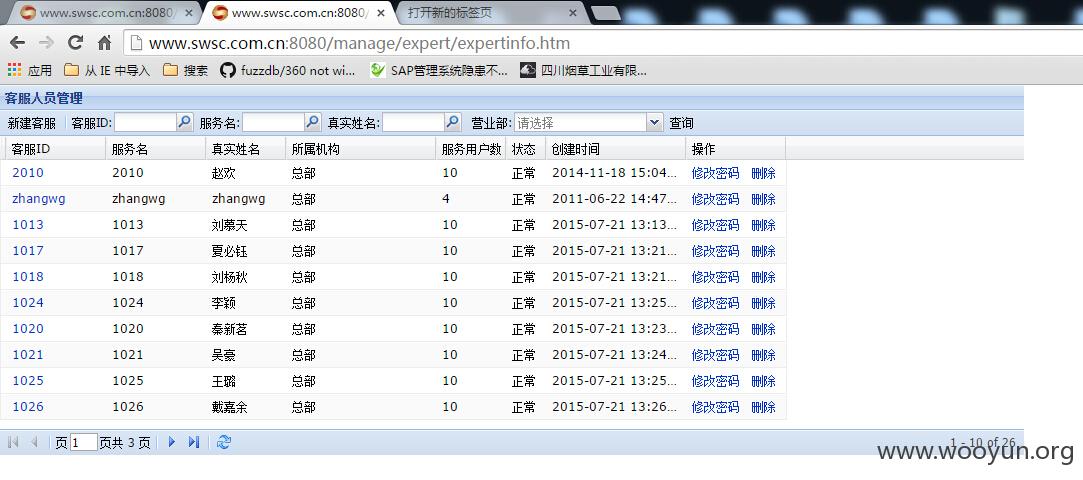Open customer ID link zhangwg
The width and height of the screenshot is (1083, 480).
pos(39,199)
